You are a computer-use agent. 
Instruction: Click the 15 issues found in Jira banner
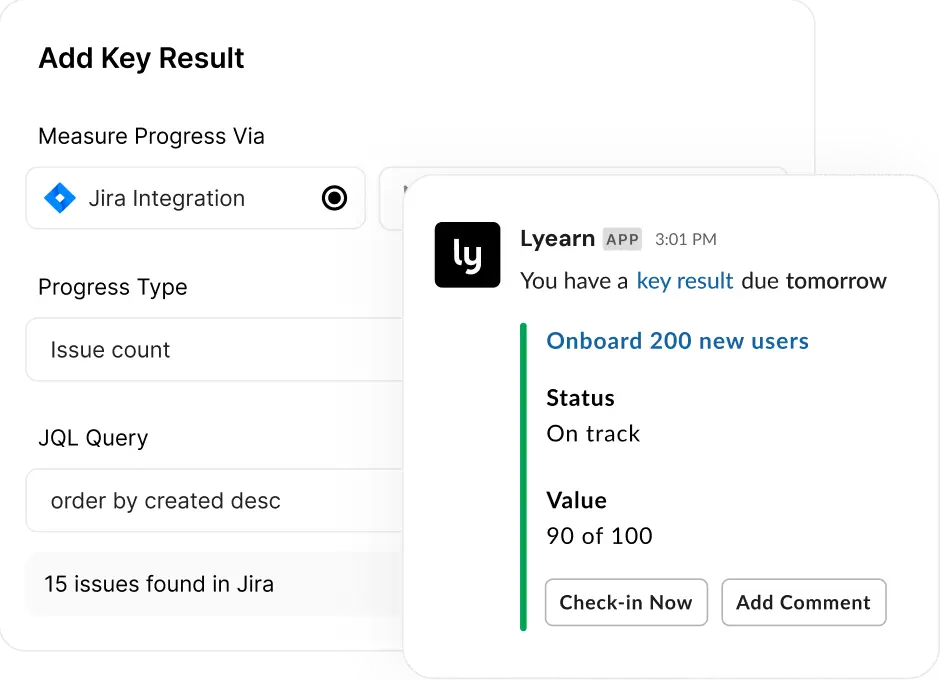tap(215, 584)
